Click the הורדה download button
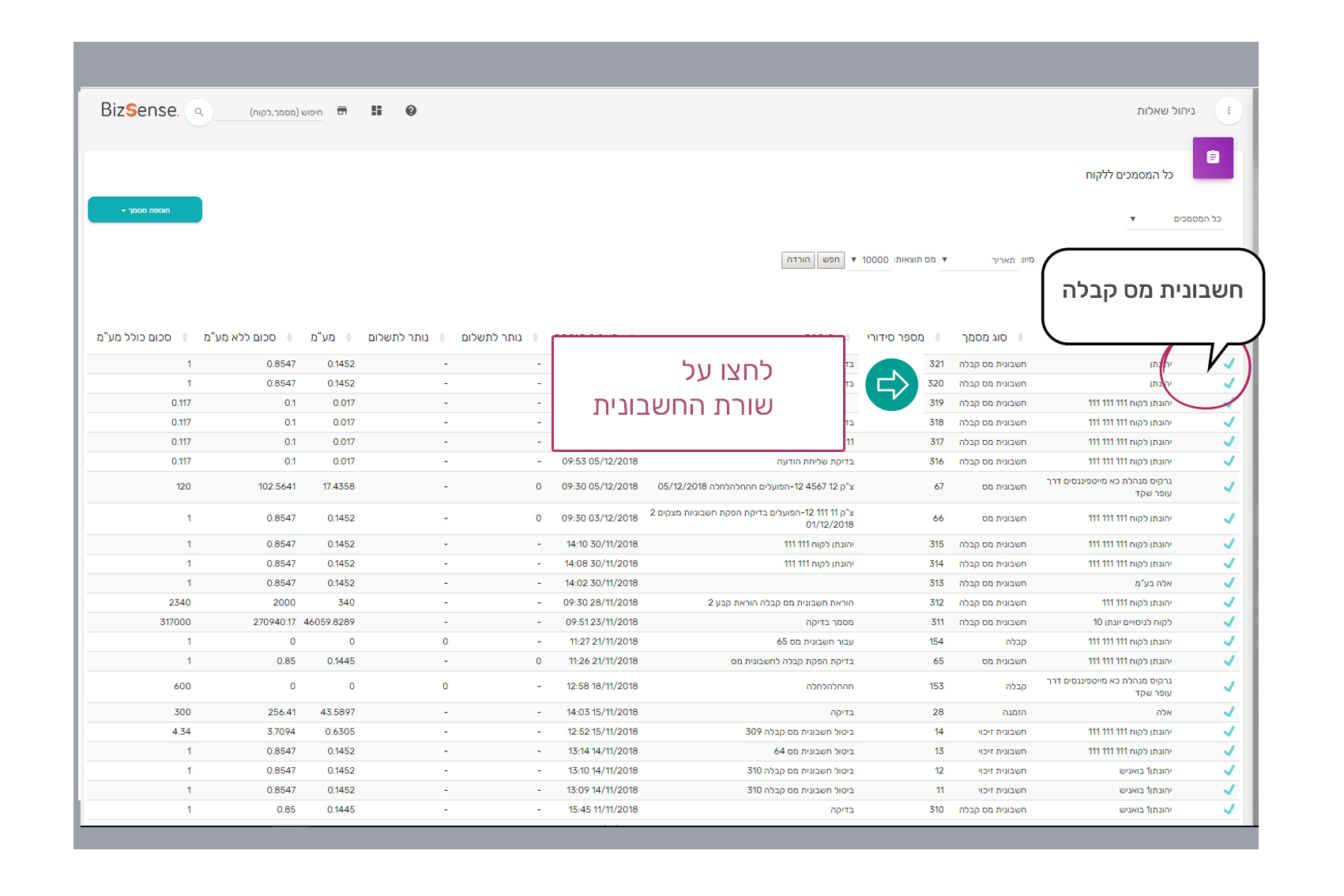The image size is (1344, 896). point(798,260)
